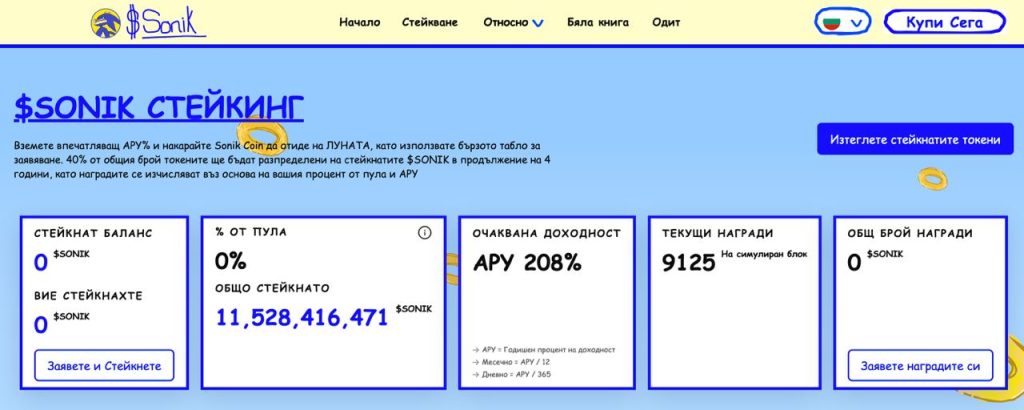Click the handwritten $Sonik wordmark

pos(165,23)
